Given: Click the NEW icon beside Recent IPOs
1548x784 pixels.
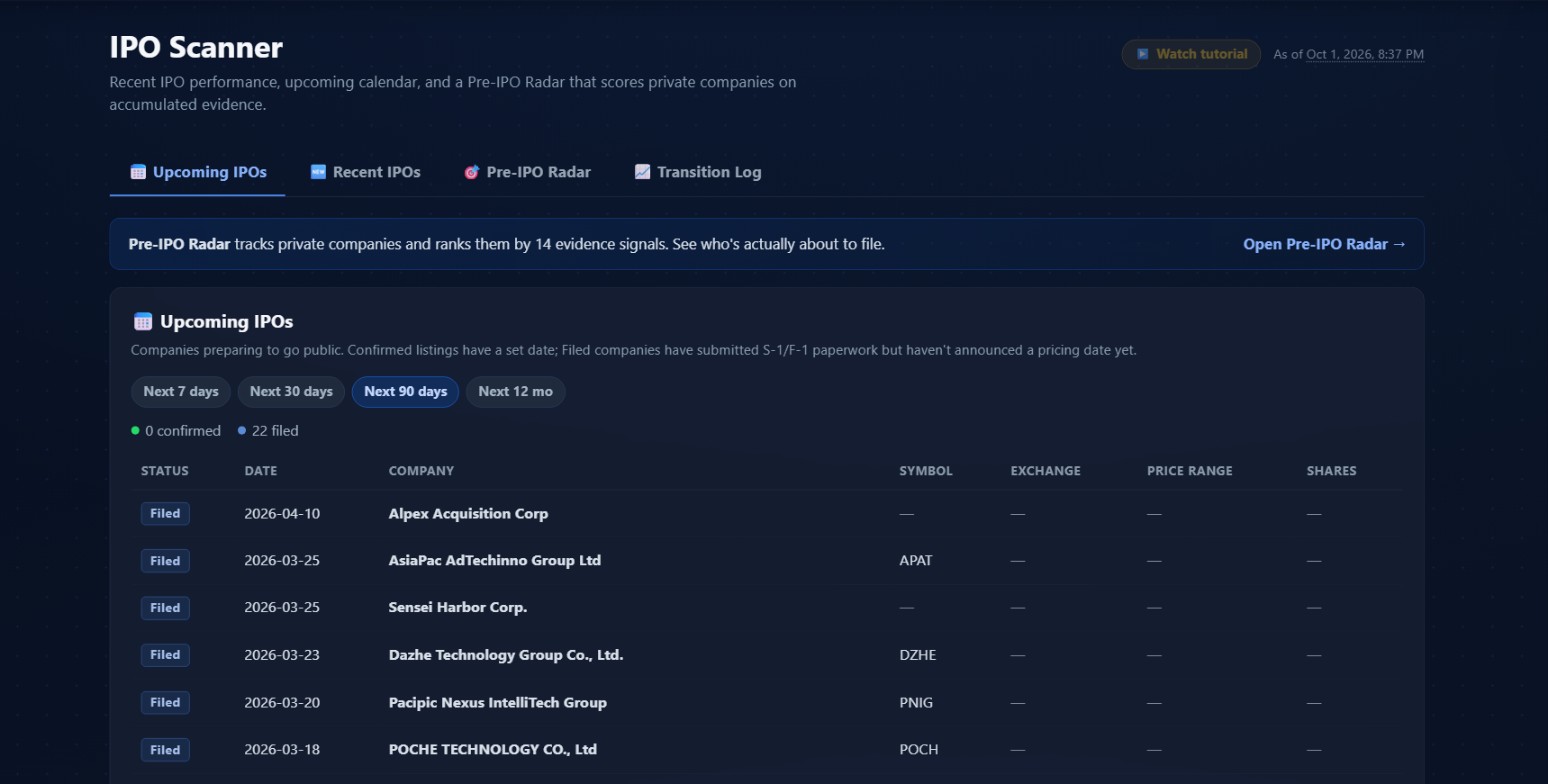Looking at the screenshot, I should (318, 172).
